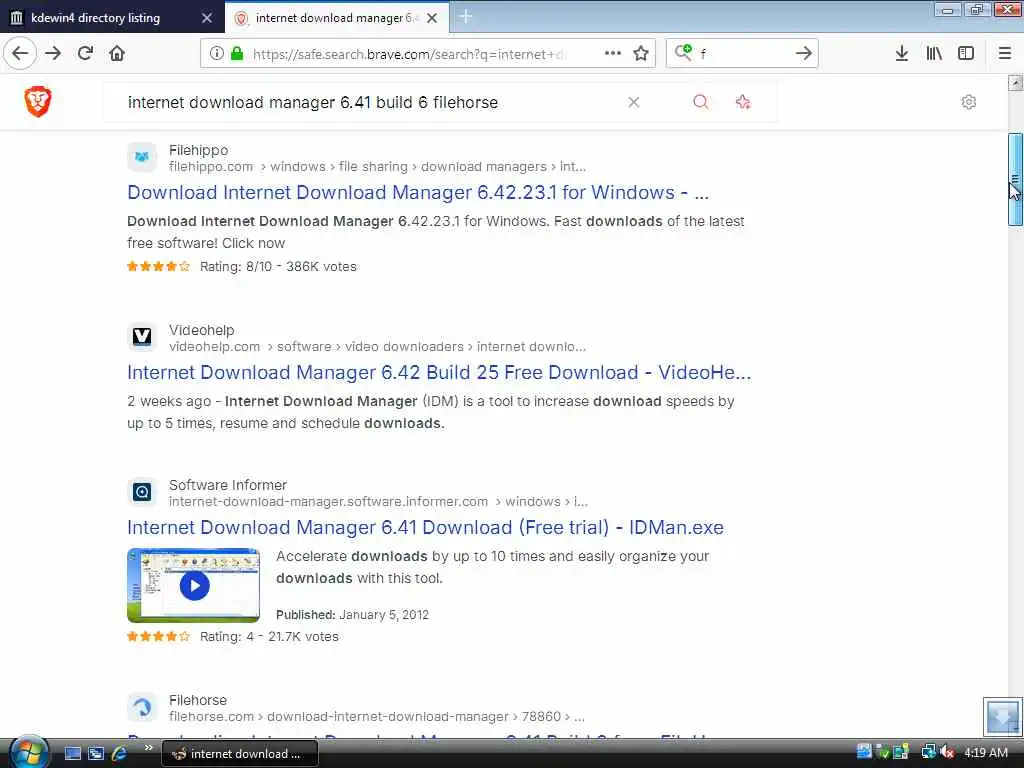Screen dimensions: 1024x768
Task: Open Brave search settings gear
Action: coord(968,102)
